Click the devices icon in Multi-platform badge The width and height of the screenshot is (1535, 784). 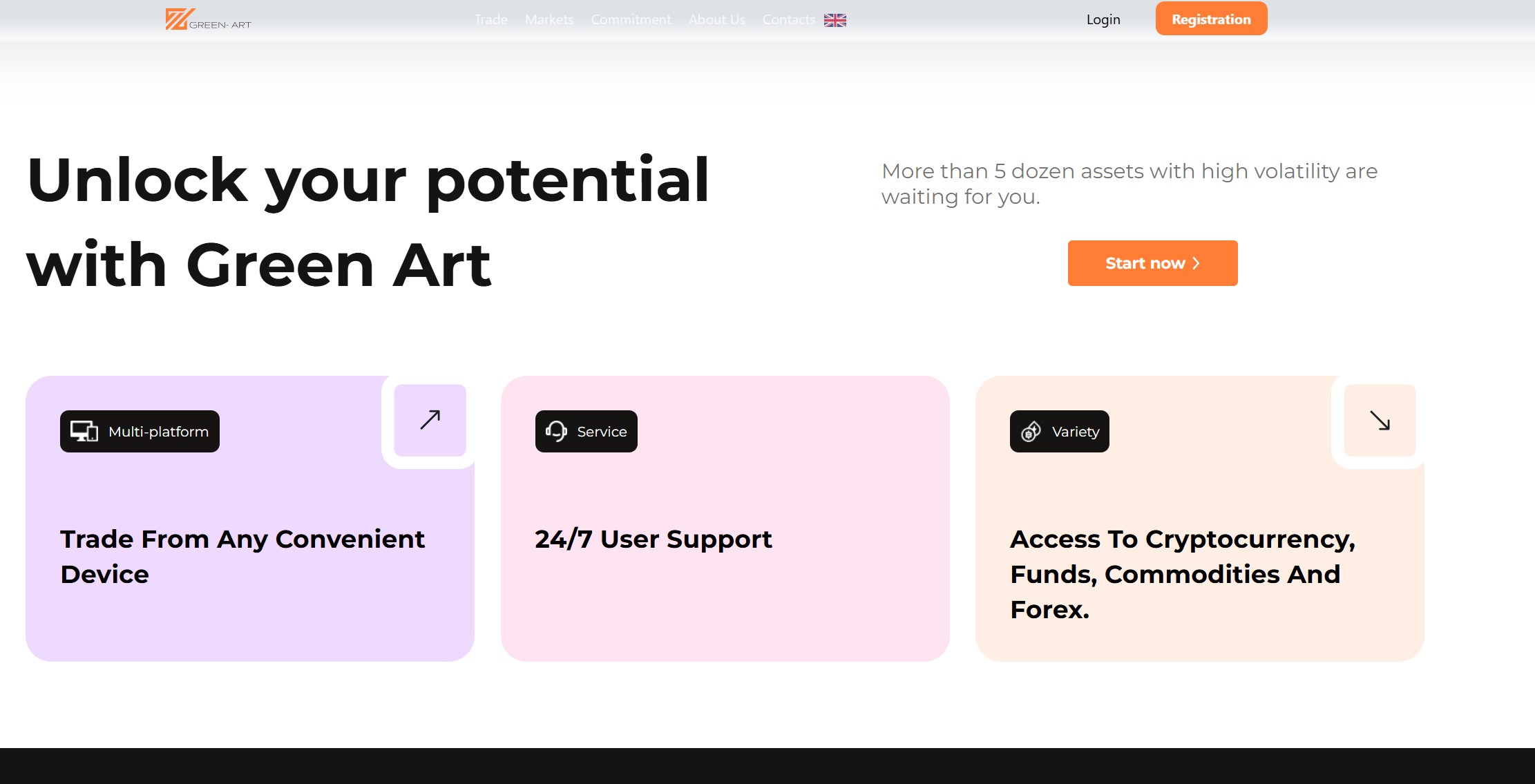(x=84, y=432)
